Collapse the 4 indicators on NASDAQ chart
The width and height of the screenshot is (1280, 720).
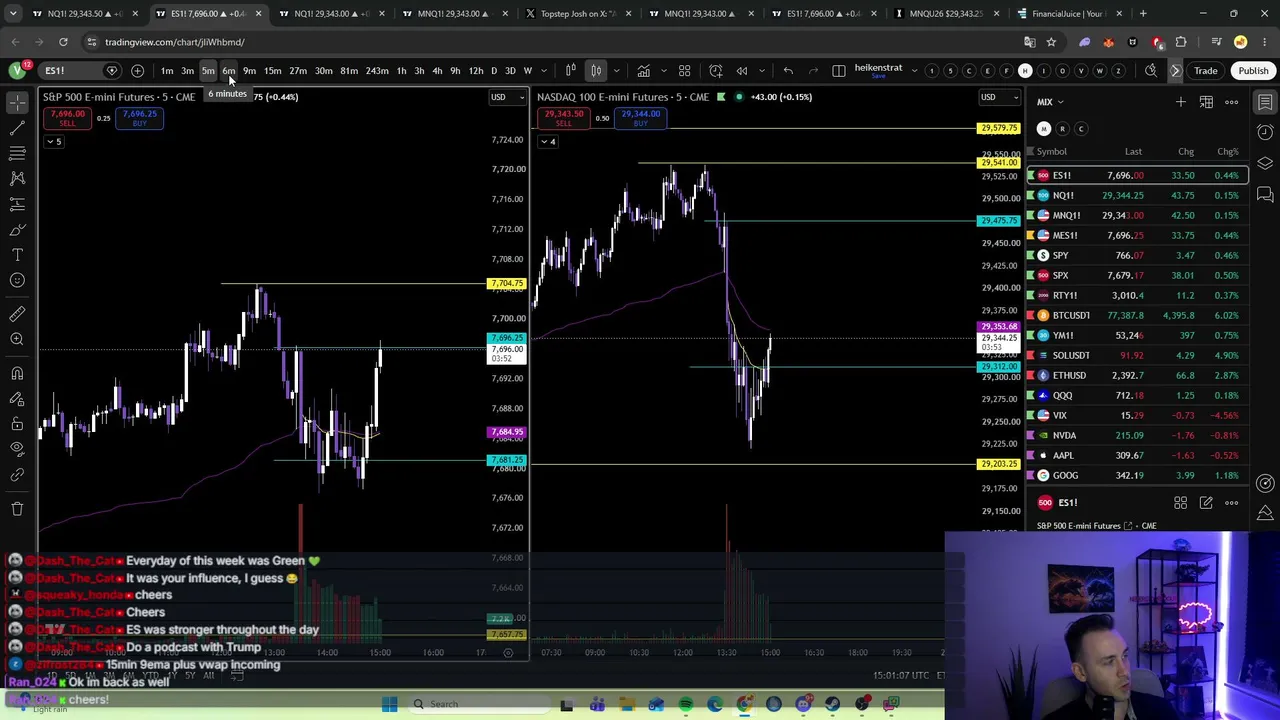(x=547, y=142)
